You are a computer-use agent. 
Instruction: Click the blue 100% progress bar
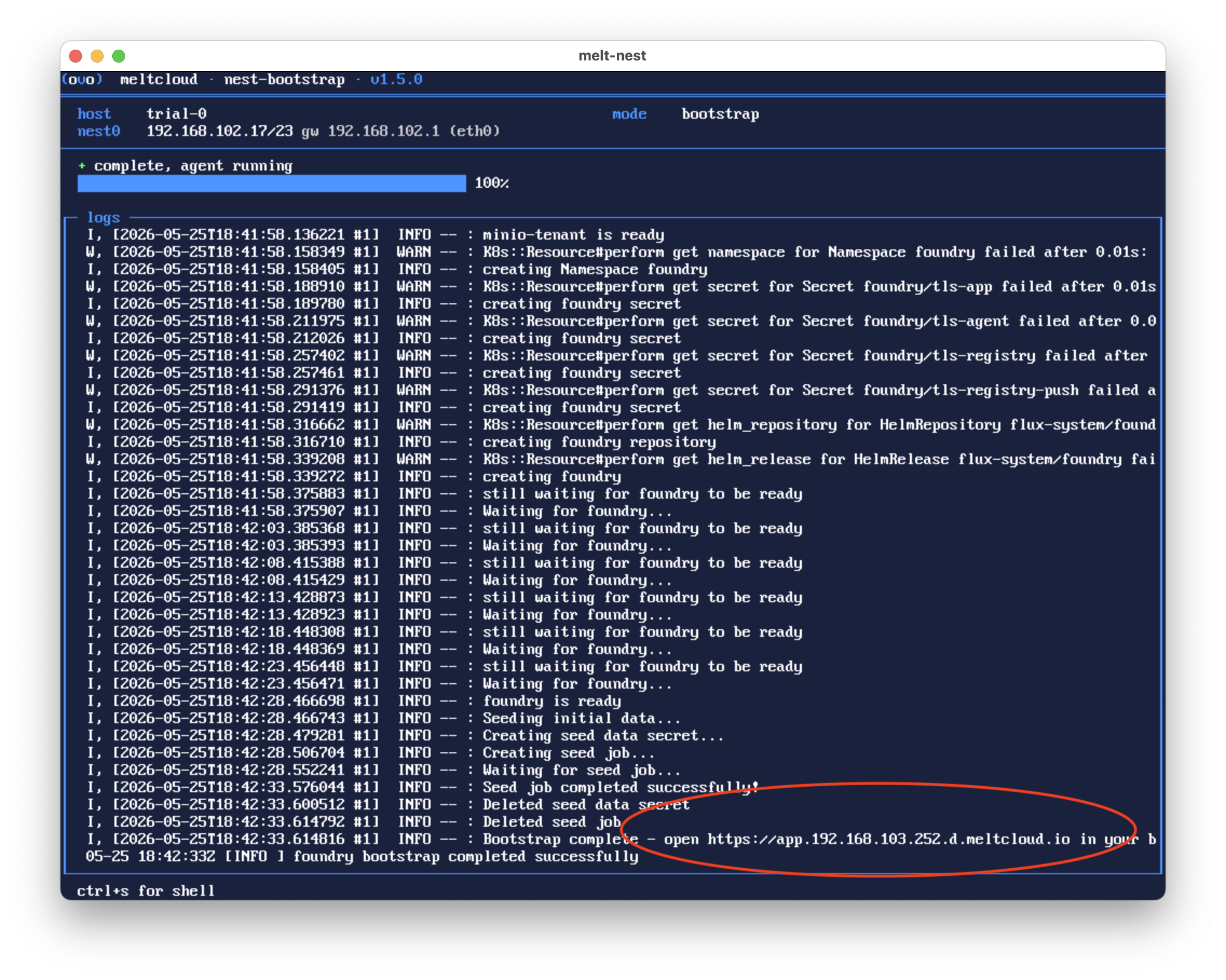(x=272, y=183)
